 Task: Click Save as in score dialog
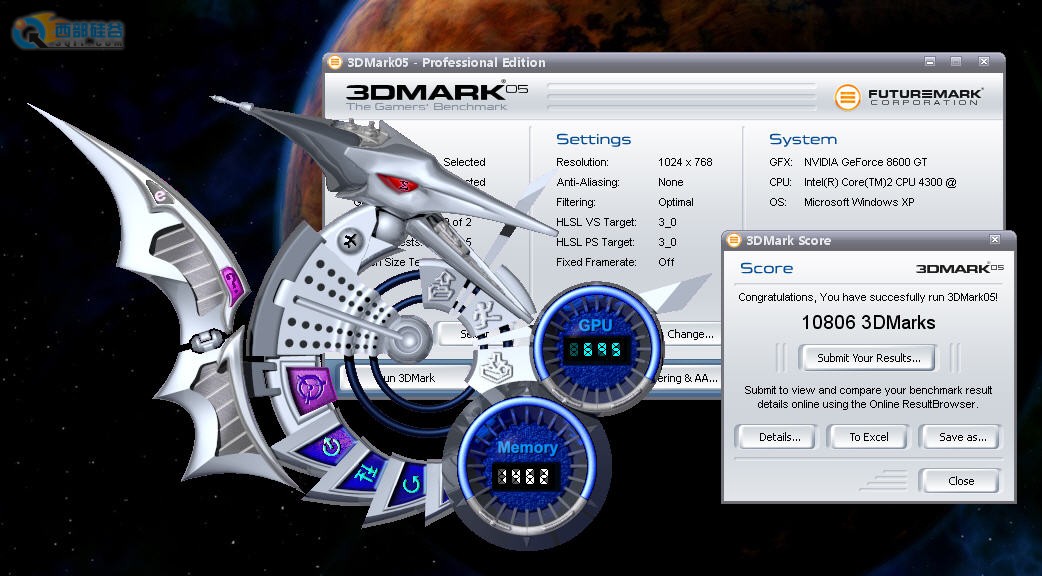(962, 437)
